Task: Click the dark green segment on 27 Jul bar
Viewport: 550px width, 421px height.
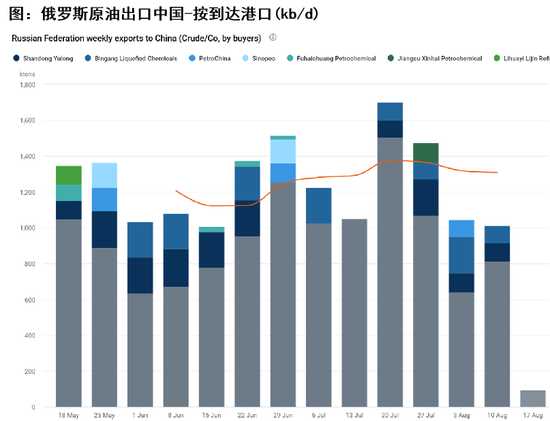Action: 426,153
